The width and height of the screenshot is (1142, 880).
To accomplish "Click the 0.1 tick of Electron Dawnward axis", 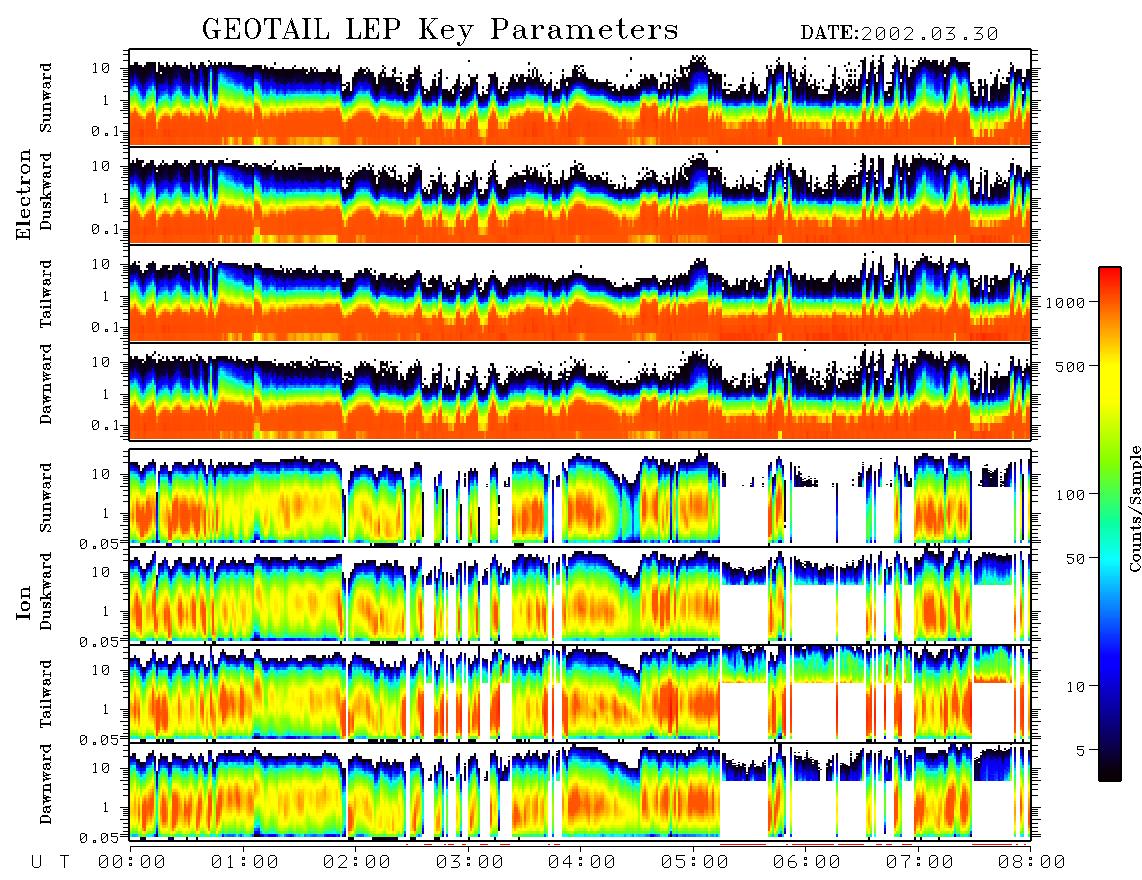I will pos(106,425).
